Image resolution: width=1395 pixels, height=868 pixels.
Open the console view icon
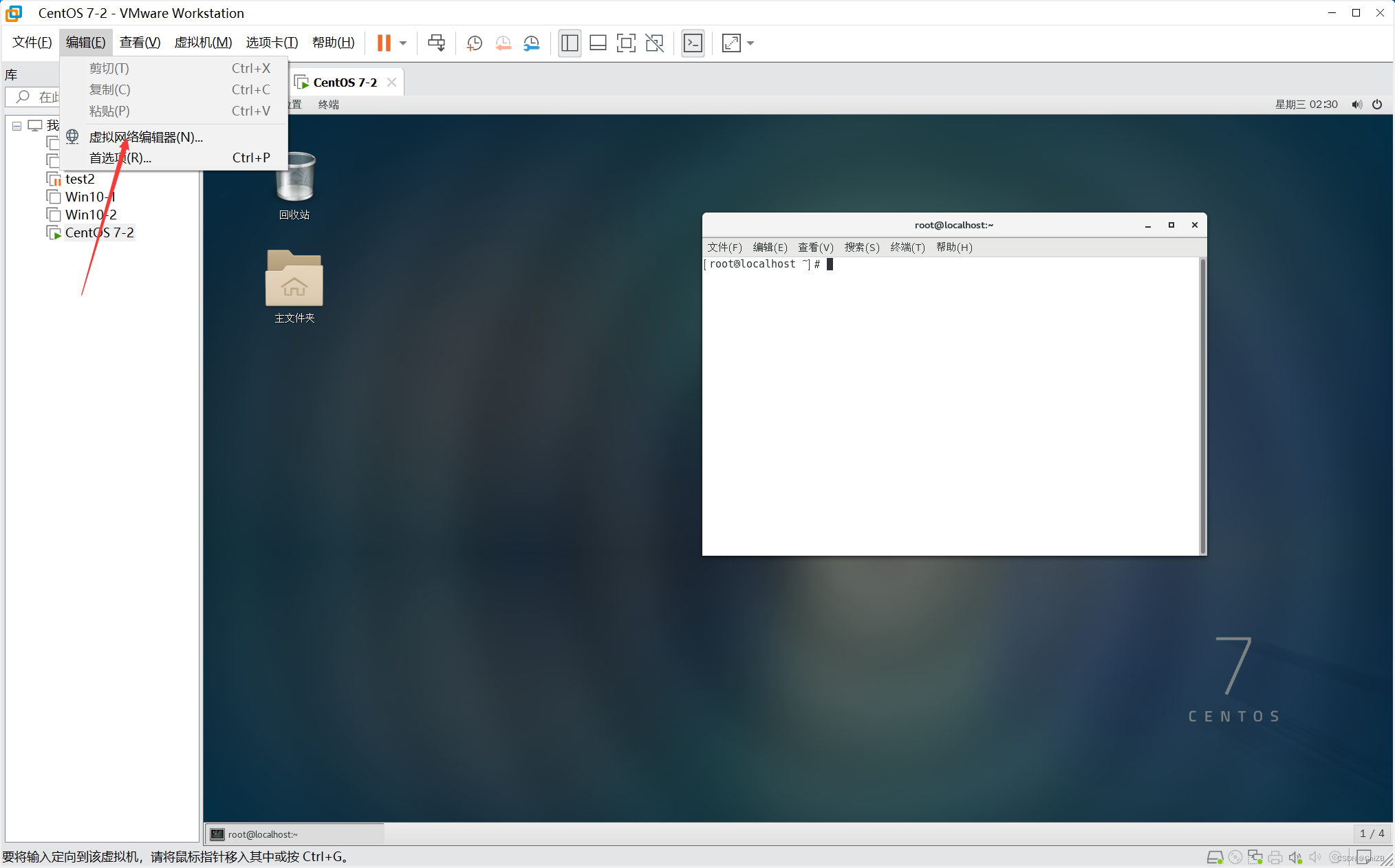click(693, 43)
